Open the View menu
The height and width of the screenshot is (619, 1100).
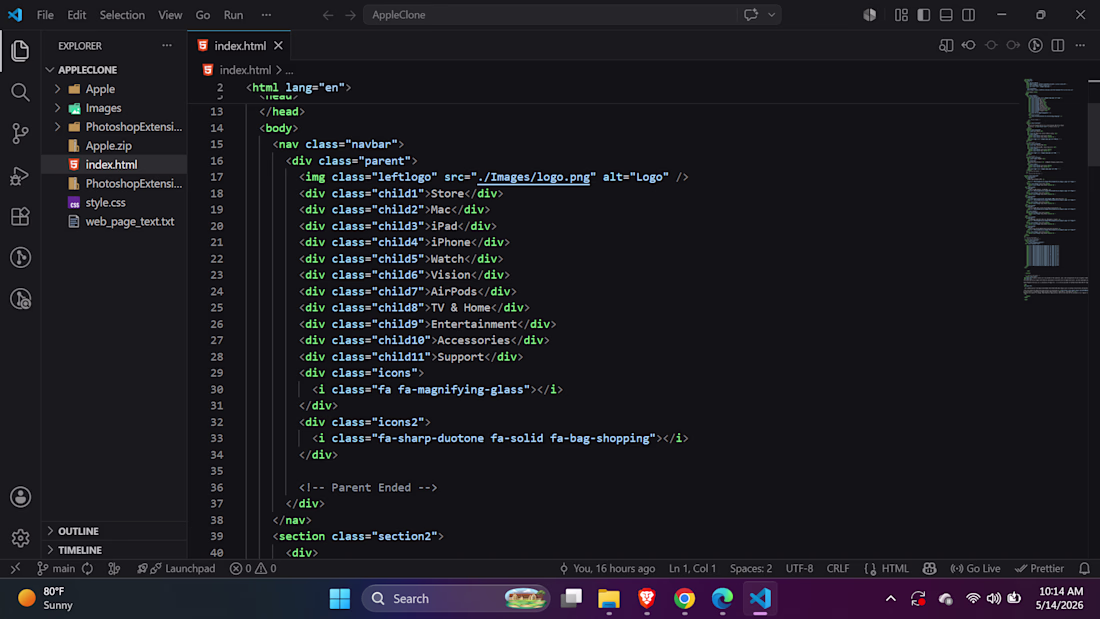click(x=170, y=15)
